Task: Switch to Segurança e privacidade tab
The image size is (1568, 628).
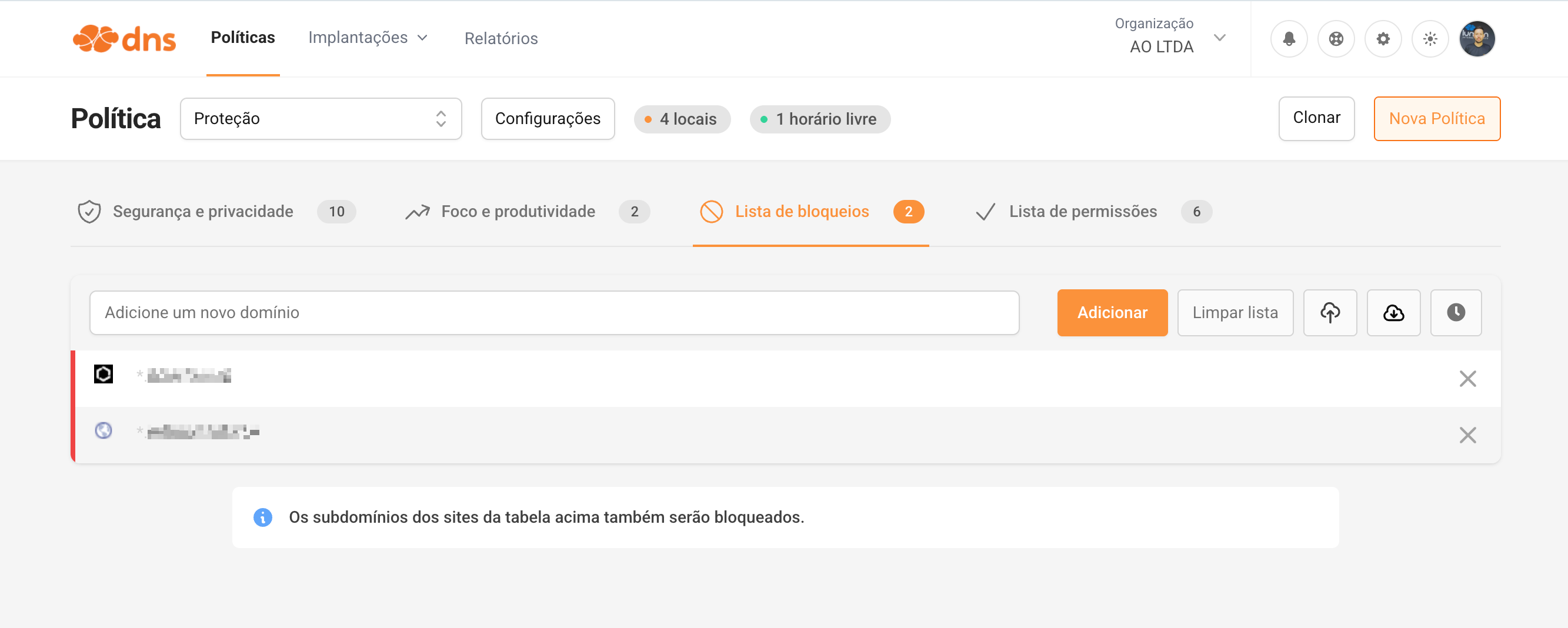Action: 203,212
